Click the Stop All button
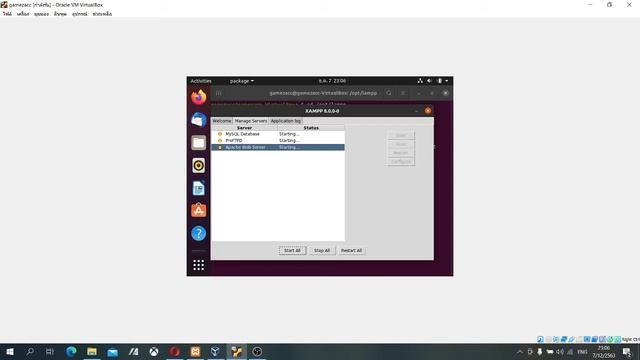The width and height of the screenshot is (640, 360). [322, 250]
